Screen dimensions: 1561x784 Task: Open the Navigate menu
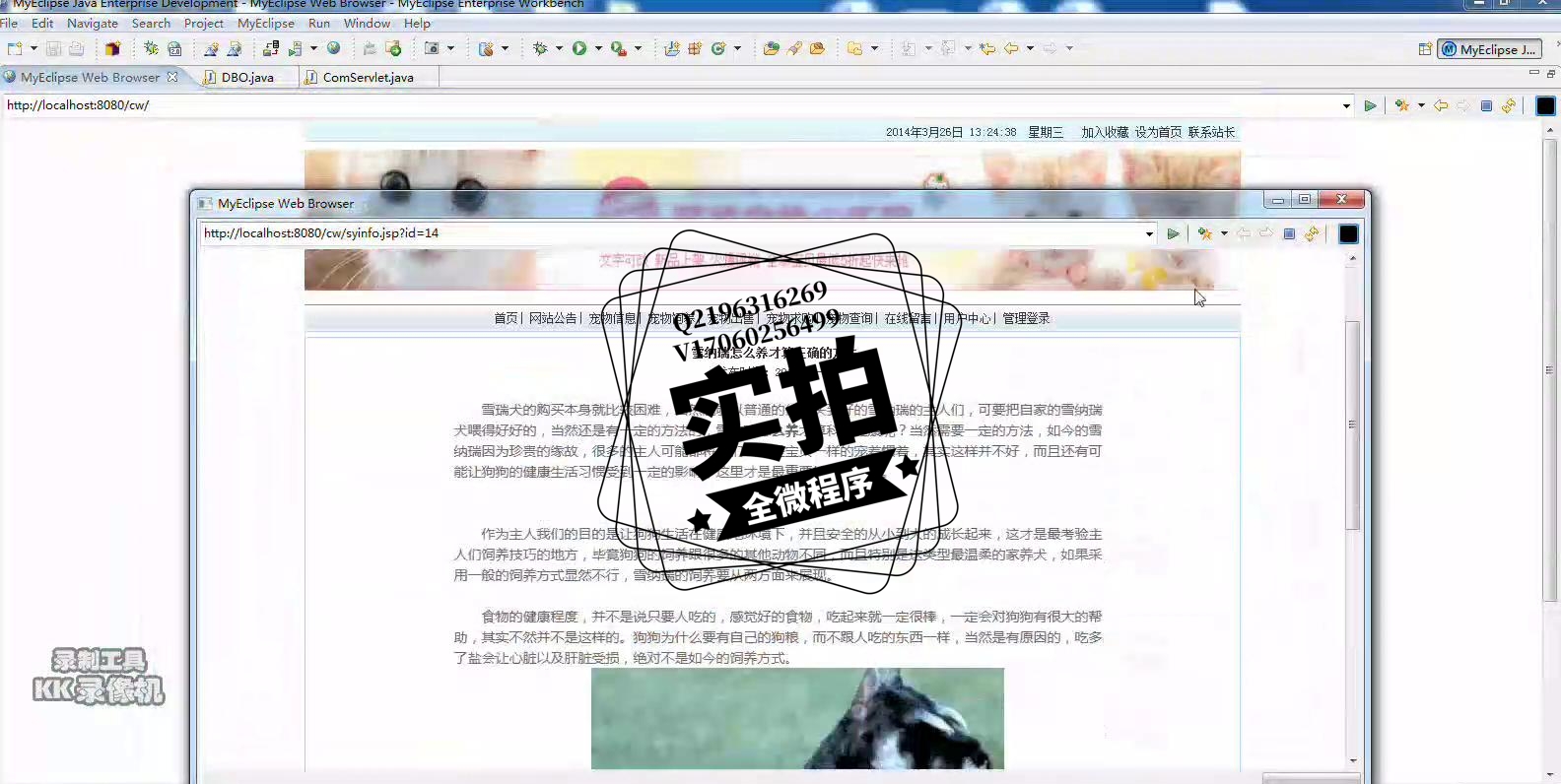(x=93, y=23)
